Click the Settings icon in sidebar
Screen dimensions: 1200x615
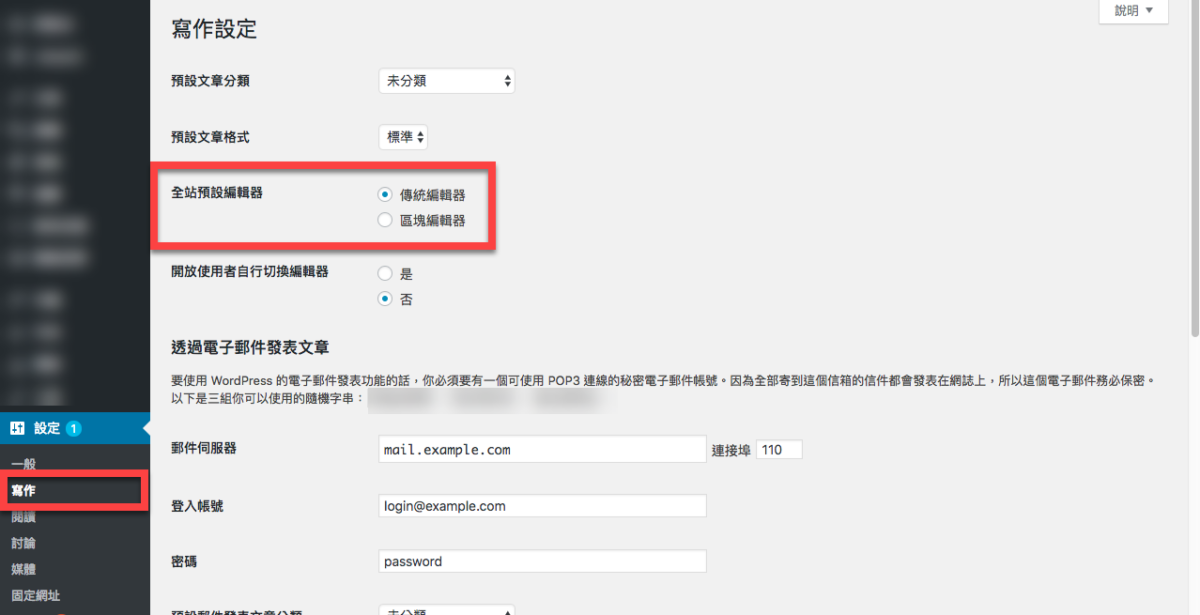(17, 428)
